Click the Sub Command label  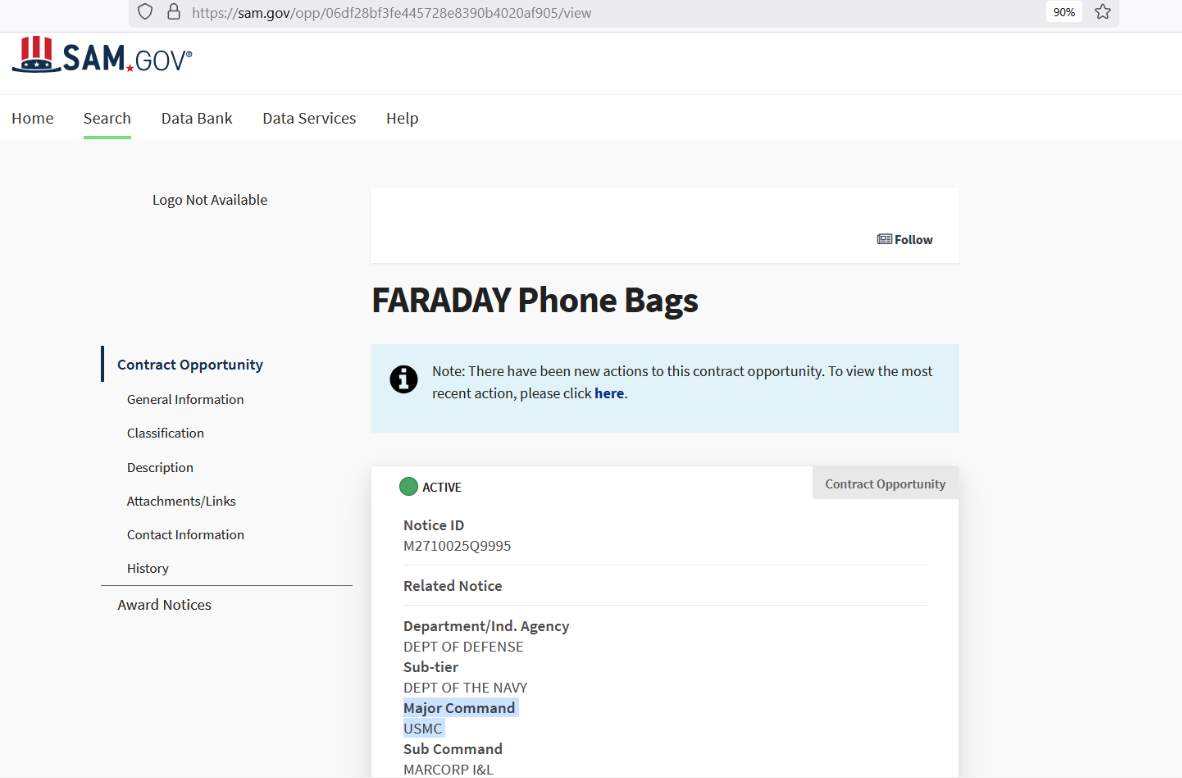pyautogui.click(x=453, y=749)
